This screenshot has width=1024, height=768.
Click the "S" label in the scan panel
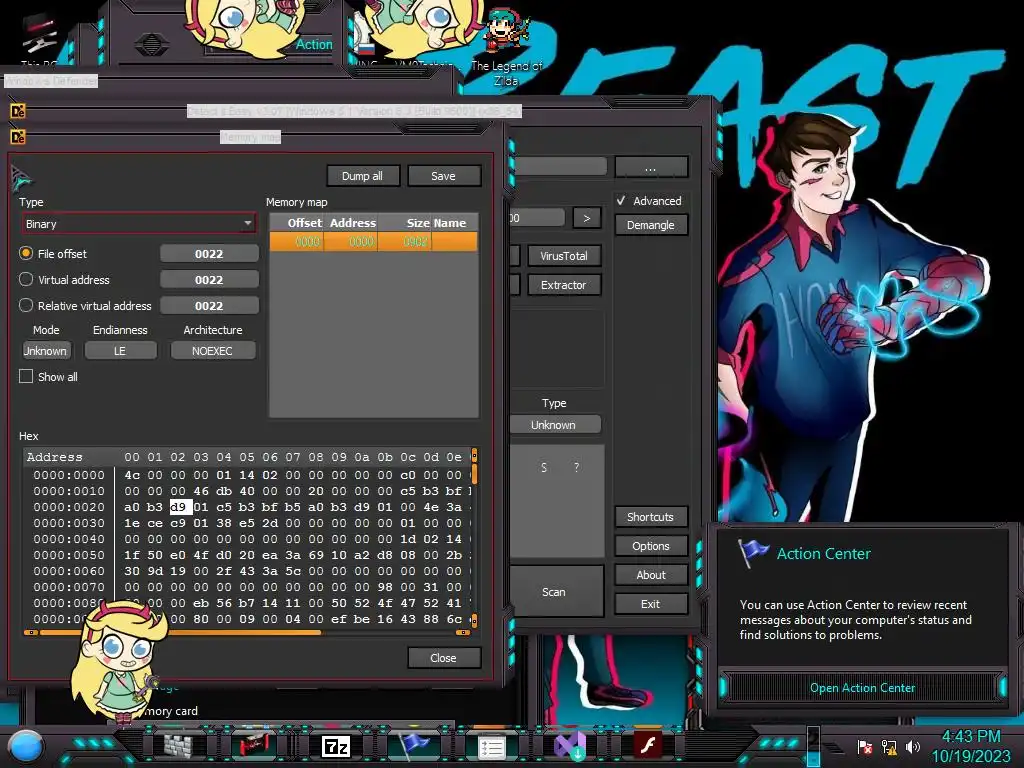[544, 468]
